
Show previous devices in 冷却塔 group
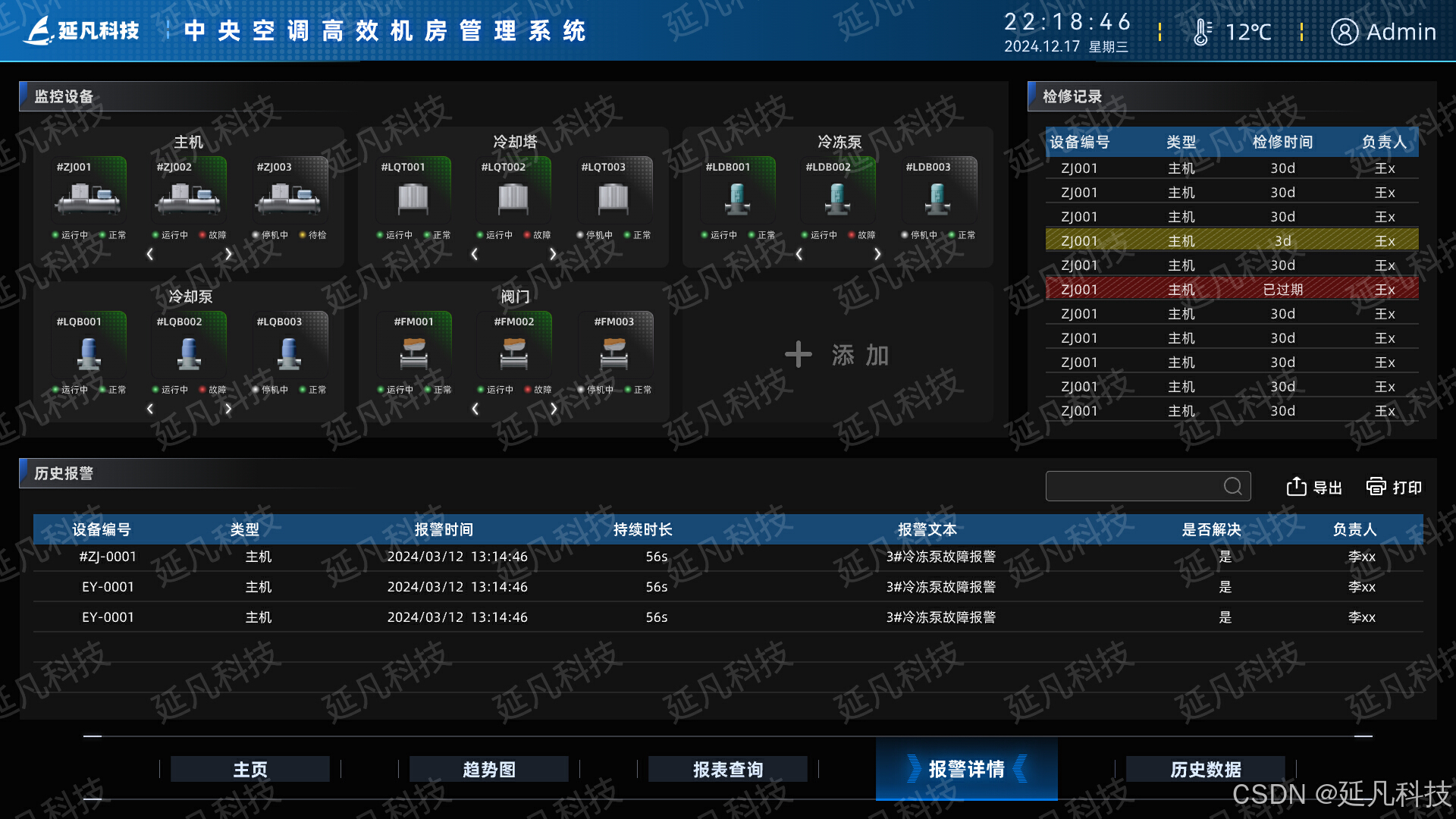pyautogui.click(x=475, y=254)
